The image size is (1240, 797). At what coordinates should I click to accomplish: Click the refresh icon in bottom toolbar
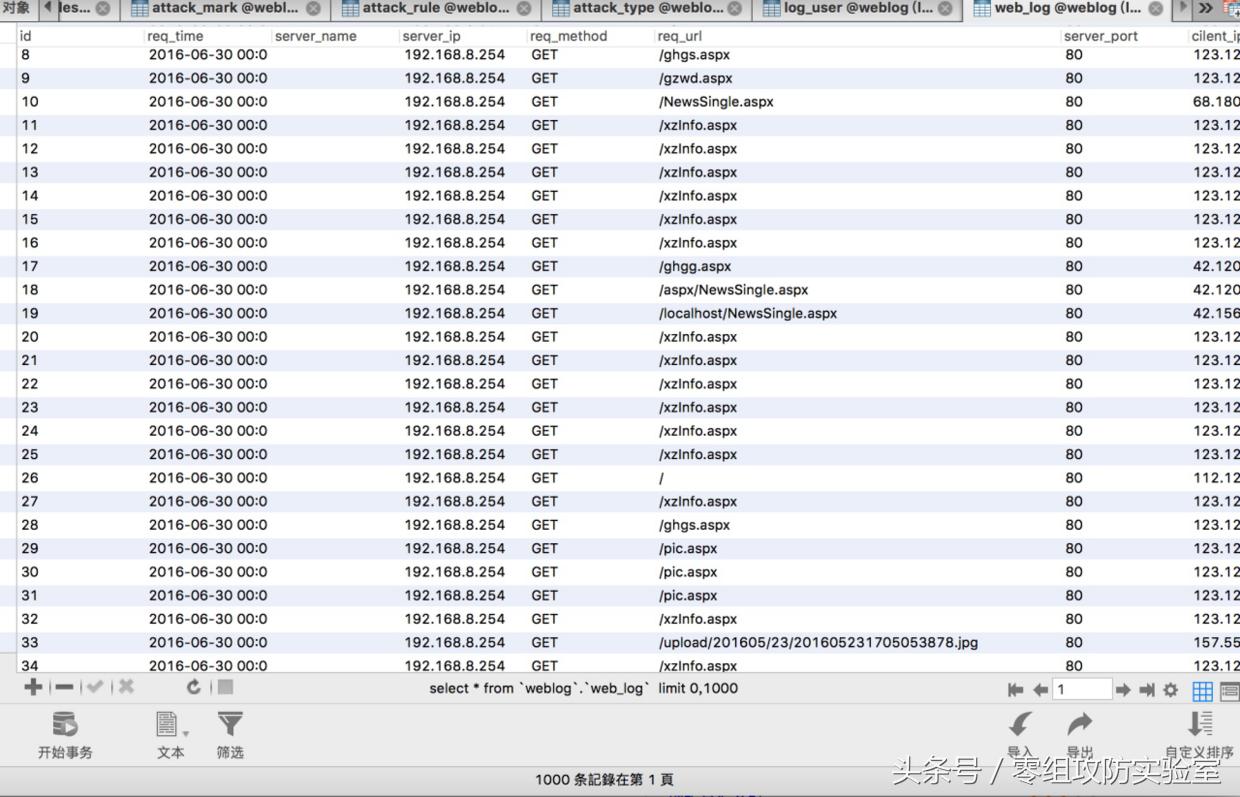pyautogui.click(x=193, y=687)
